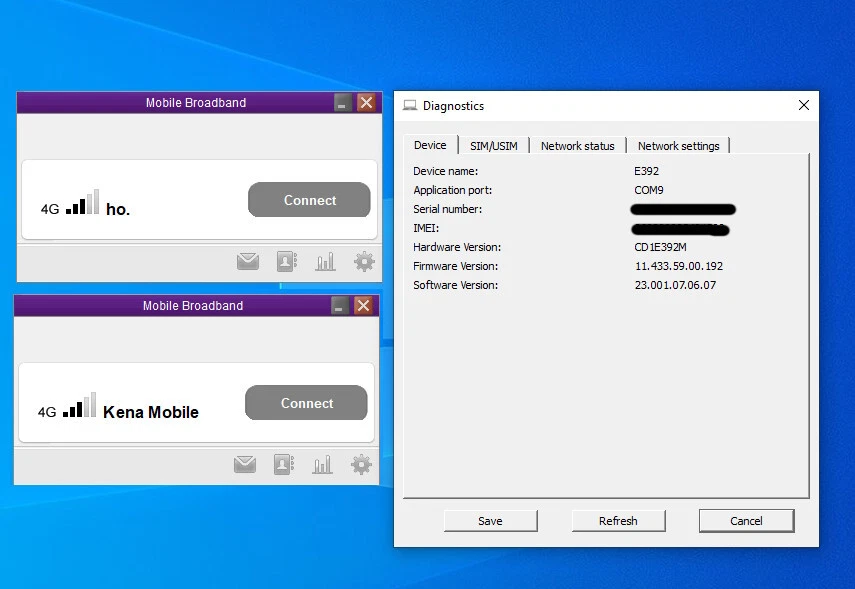Save the diagnostics information

click(x=490, y=521)
